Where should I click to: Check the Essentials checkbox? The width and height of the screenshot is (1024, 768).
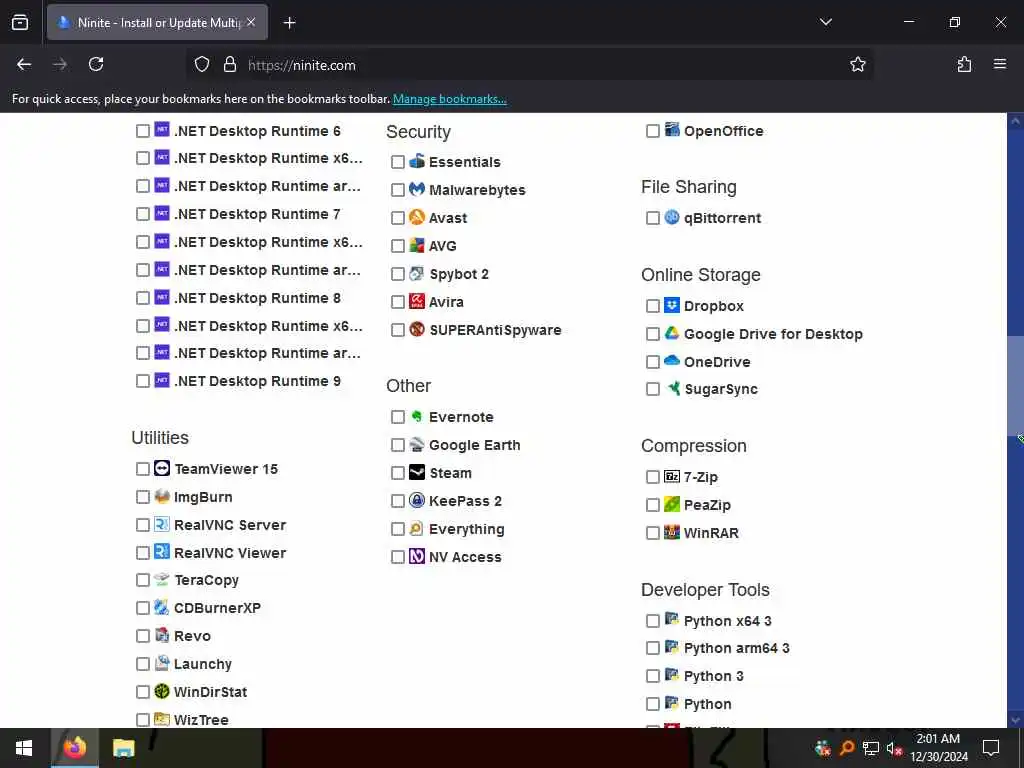click(398, 162)
